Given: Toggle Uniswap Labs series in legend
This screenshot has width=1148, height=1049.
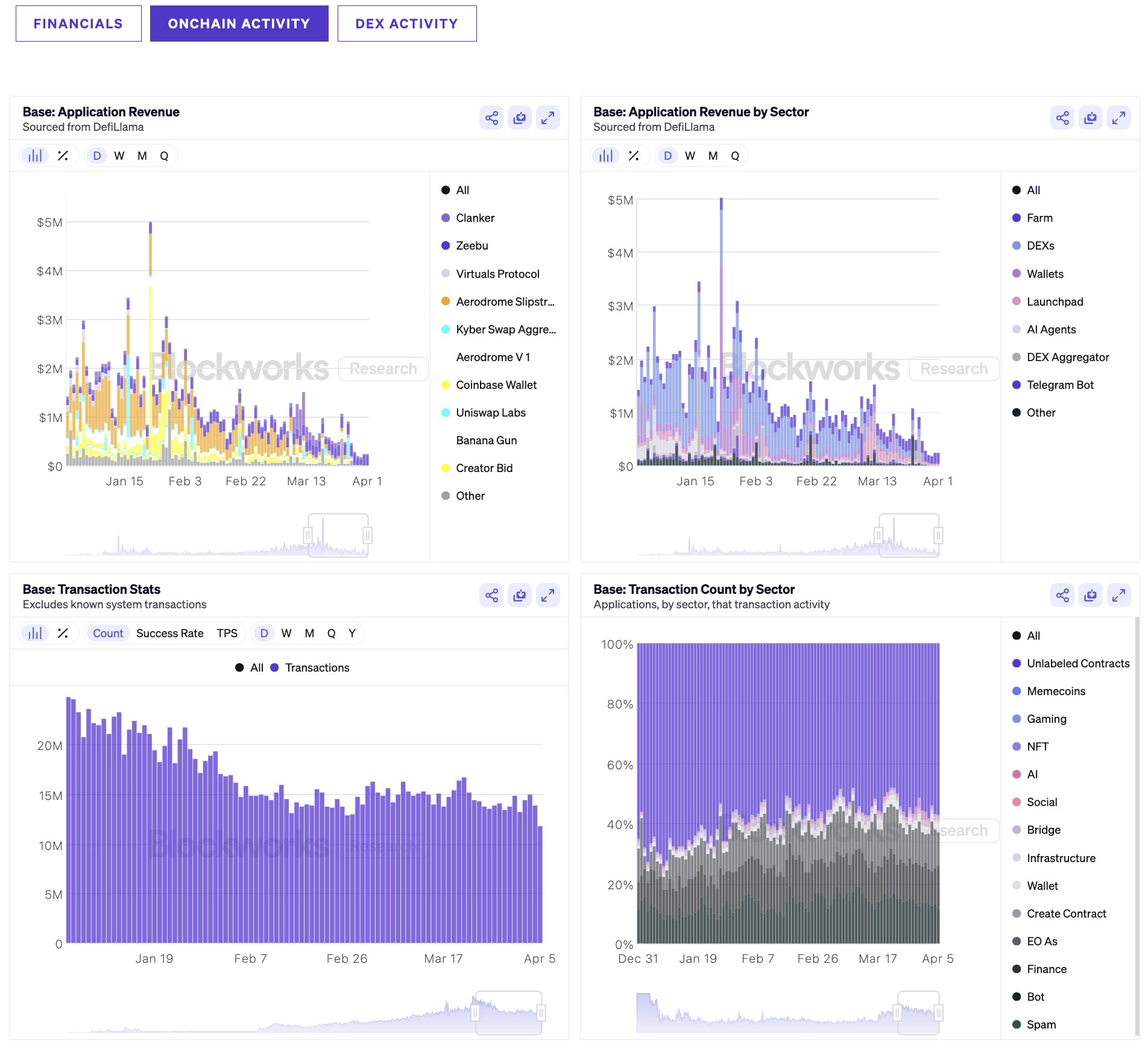Looking at the screenshot, I should point(484,412).
